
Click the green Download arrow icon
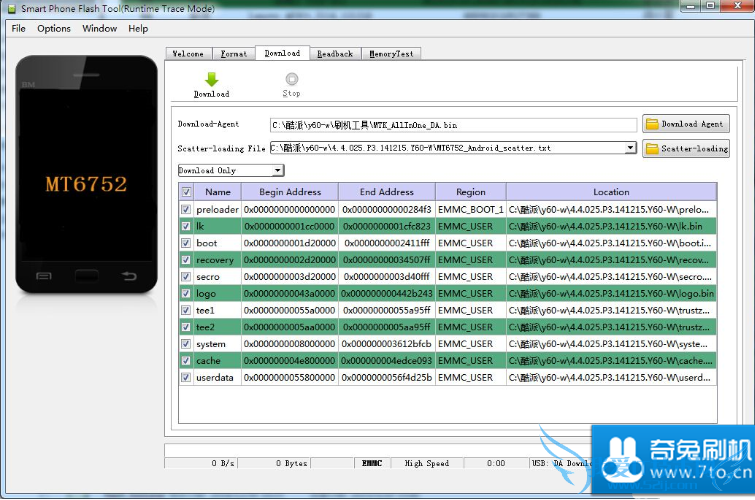tap(211, 80)
